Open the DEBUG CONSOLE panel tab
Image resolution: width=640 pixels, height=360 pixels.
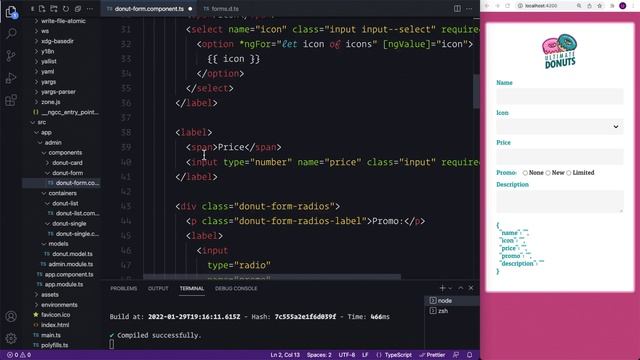(236, 289)
